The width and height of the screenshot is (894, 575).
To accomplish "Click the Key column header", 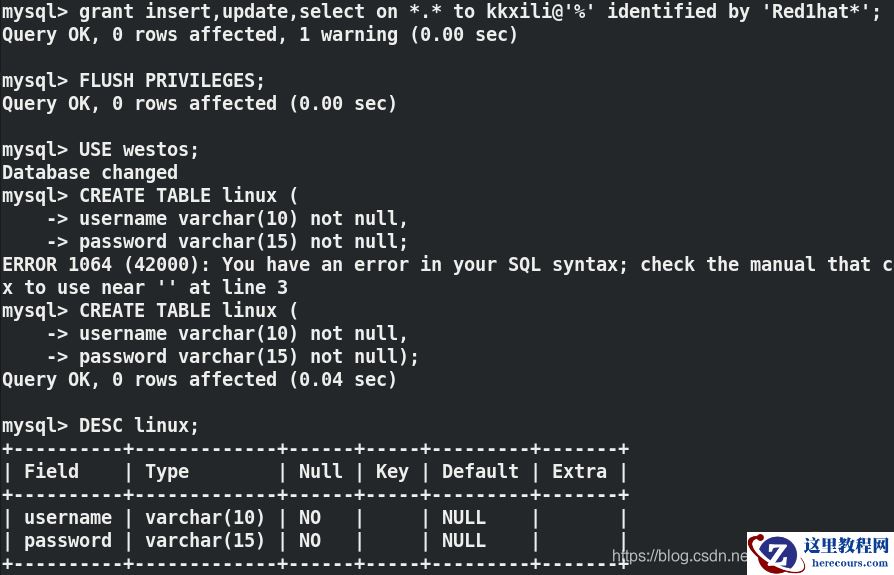I will tap(392, 471).
